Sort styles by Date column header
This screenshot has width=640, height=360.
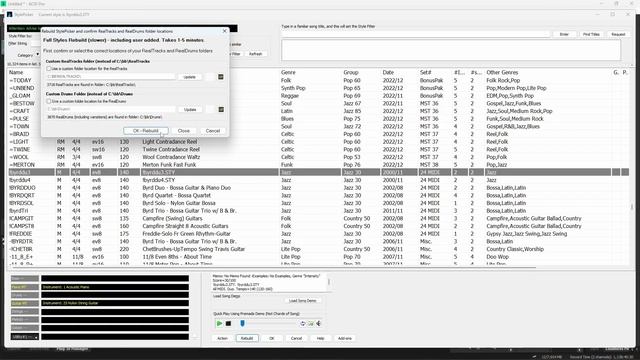pos(388,72)
